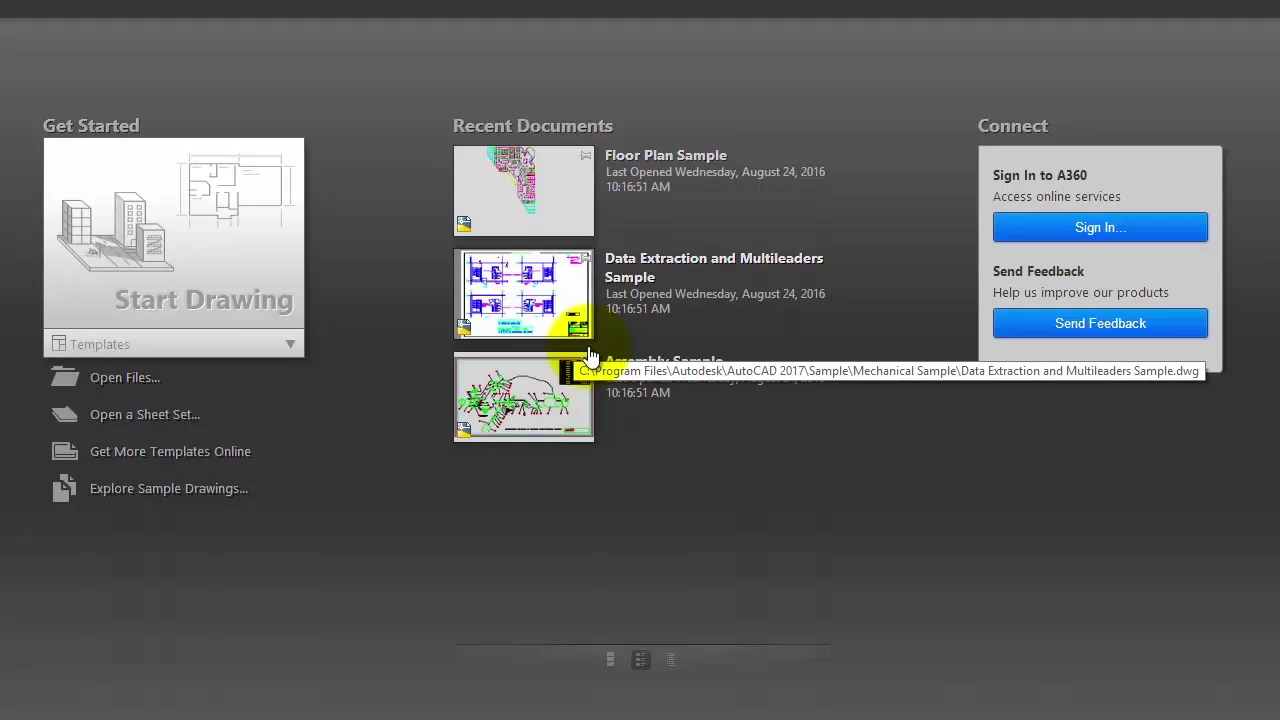
Task: Click the Data Extraction and Multileaders Sample title
Action: (714, 268)
